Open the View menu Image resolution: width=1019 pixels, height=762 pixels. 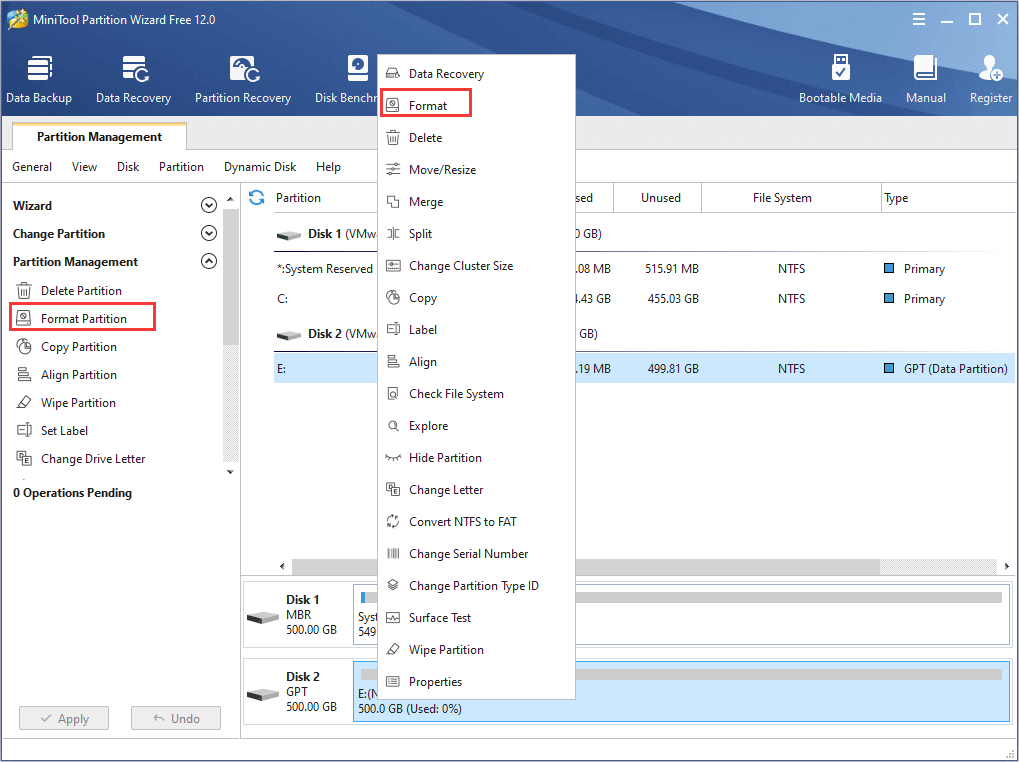[x=84, y=167]
